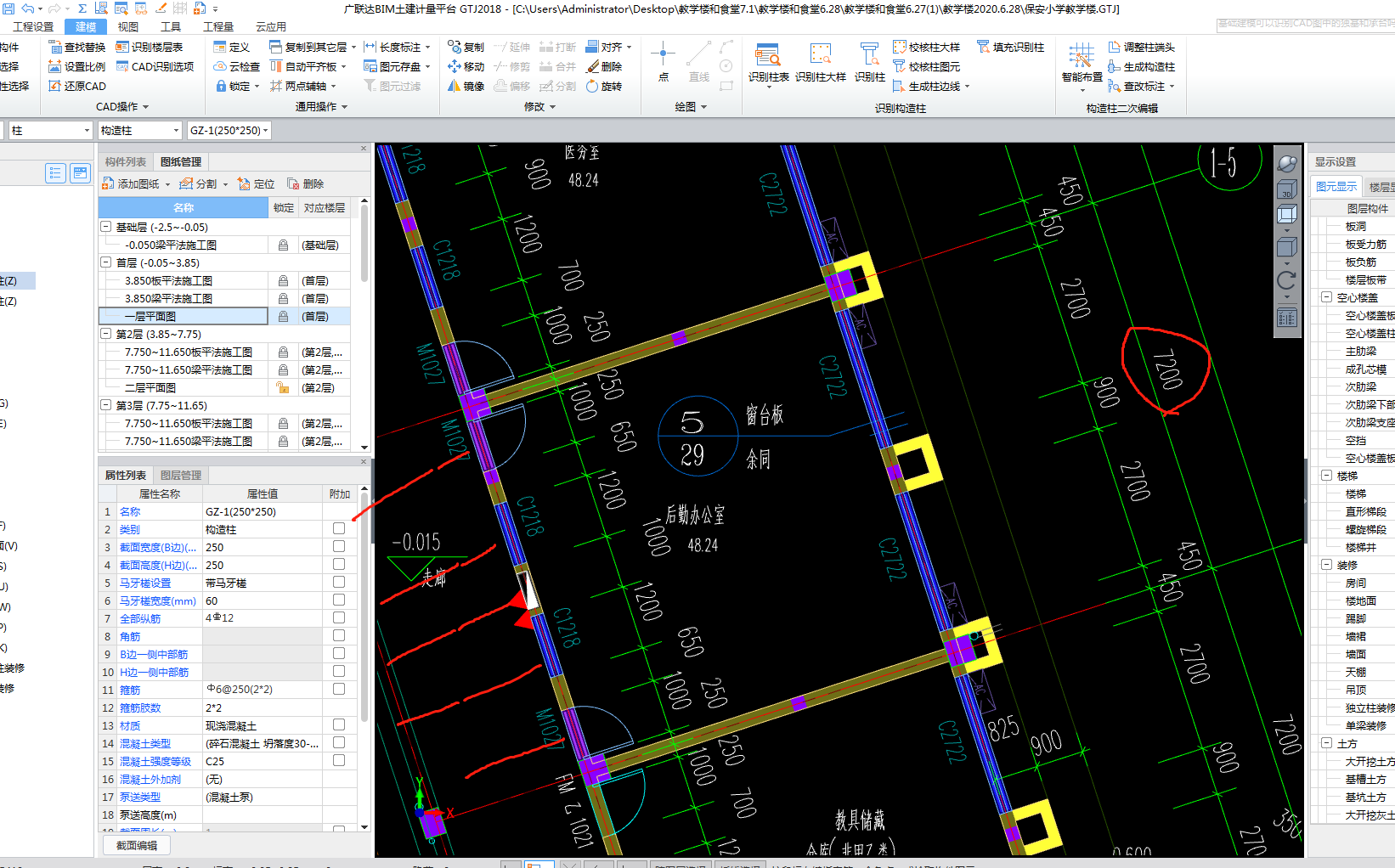Select the 点 (point) drawing tool

pyautogui.click(x=663, y=62)
